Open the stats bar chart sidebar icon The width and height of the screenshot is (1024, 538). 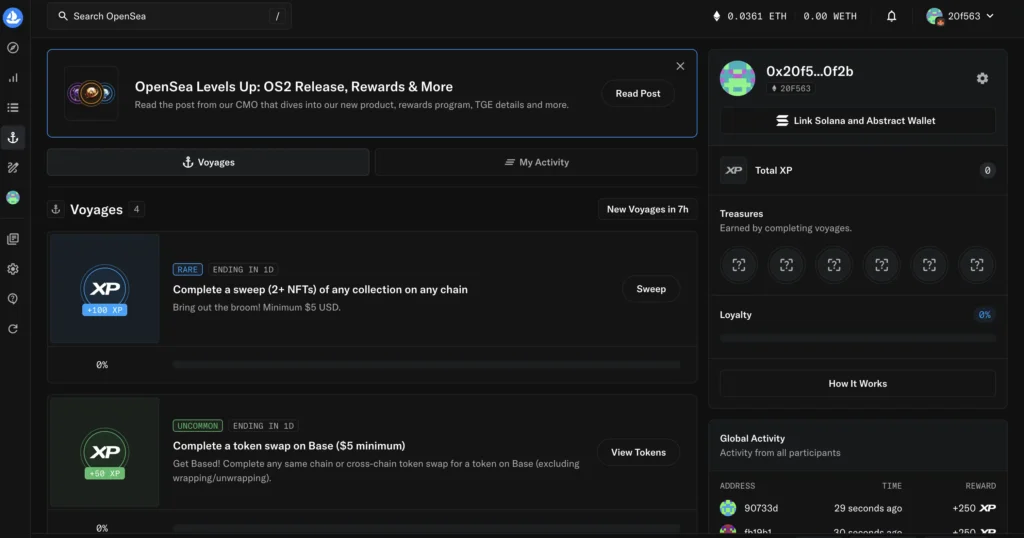coord(13,78)
